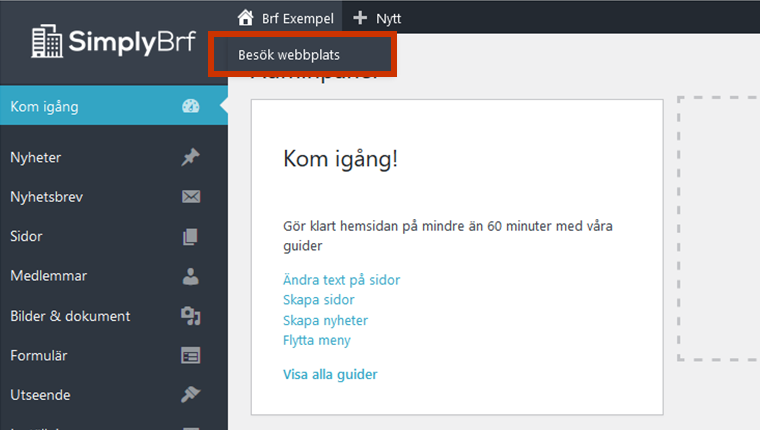
Task: Click the brush icon beside Utseende
Action: pos(191,395)
